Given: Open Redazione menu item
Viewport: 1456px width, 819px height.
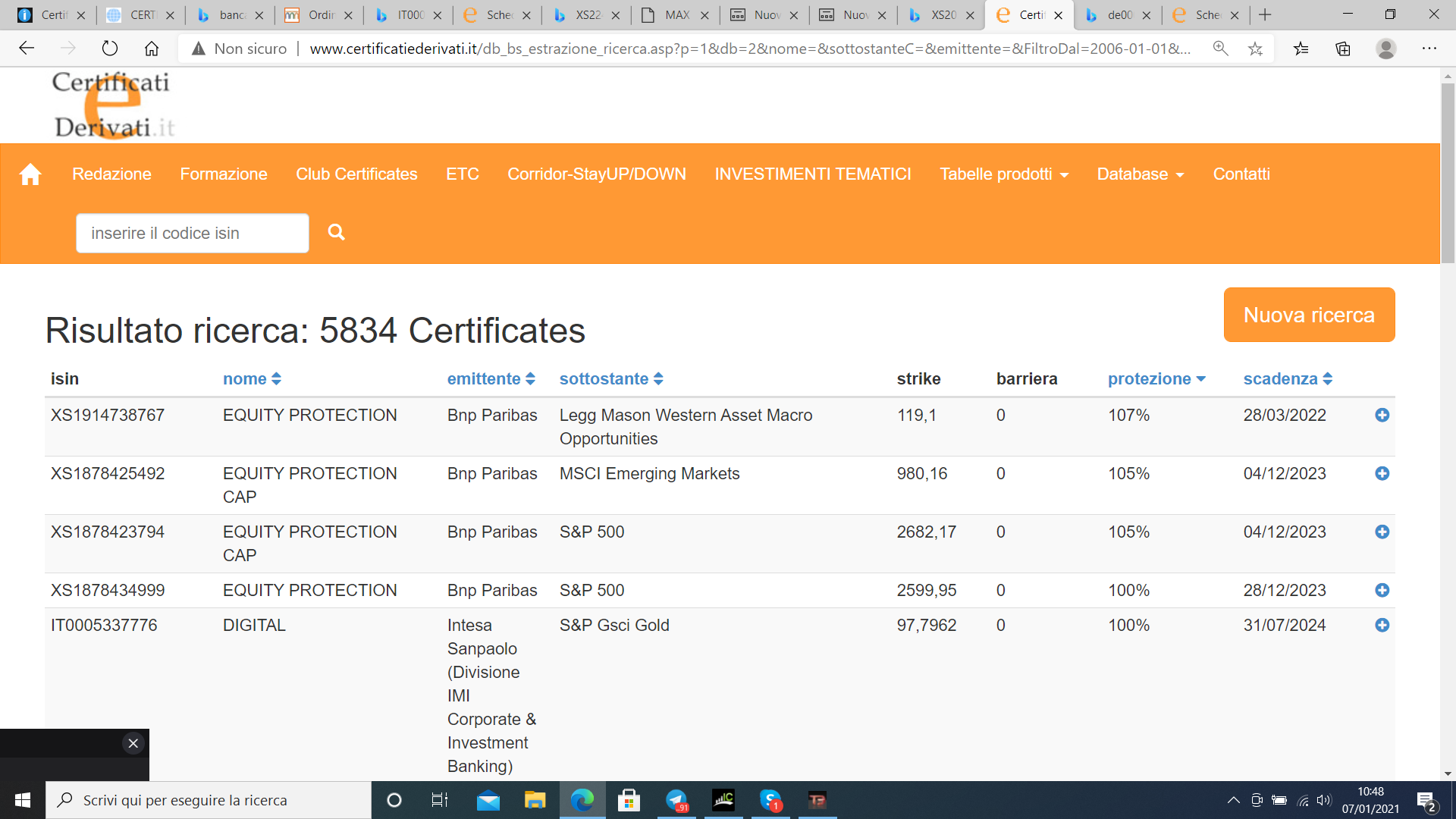Looking at the screenshot, I should click(111, 174).
